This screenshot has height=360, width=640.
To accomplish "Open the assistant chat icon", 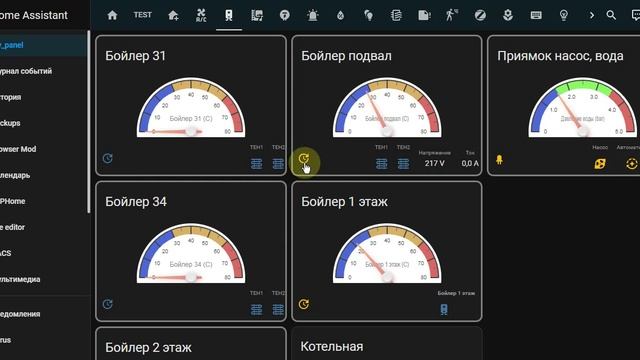I will (x=635, y=16).
